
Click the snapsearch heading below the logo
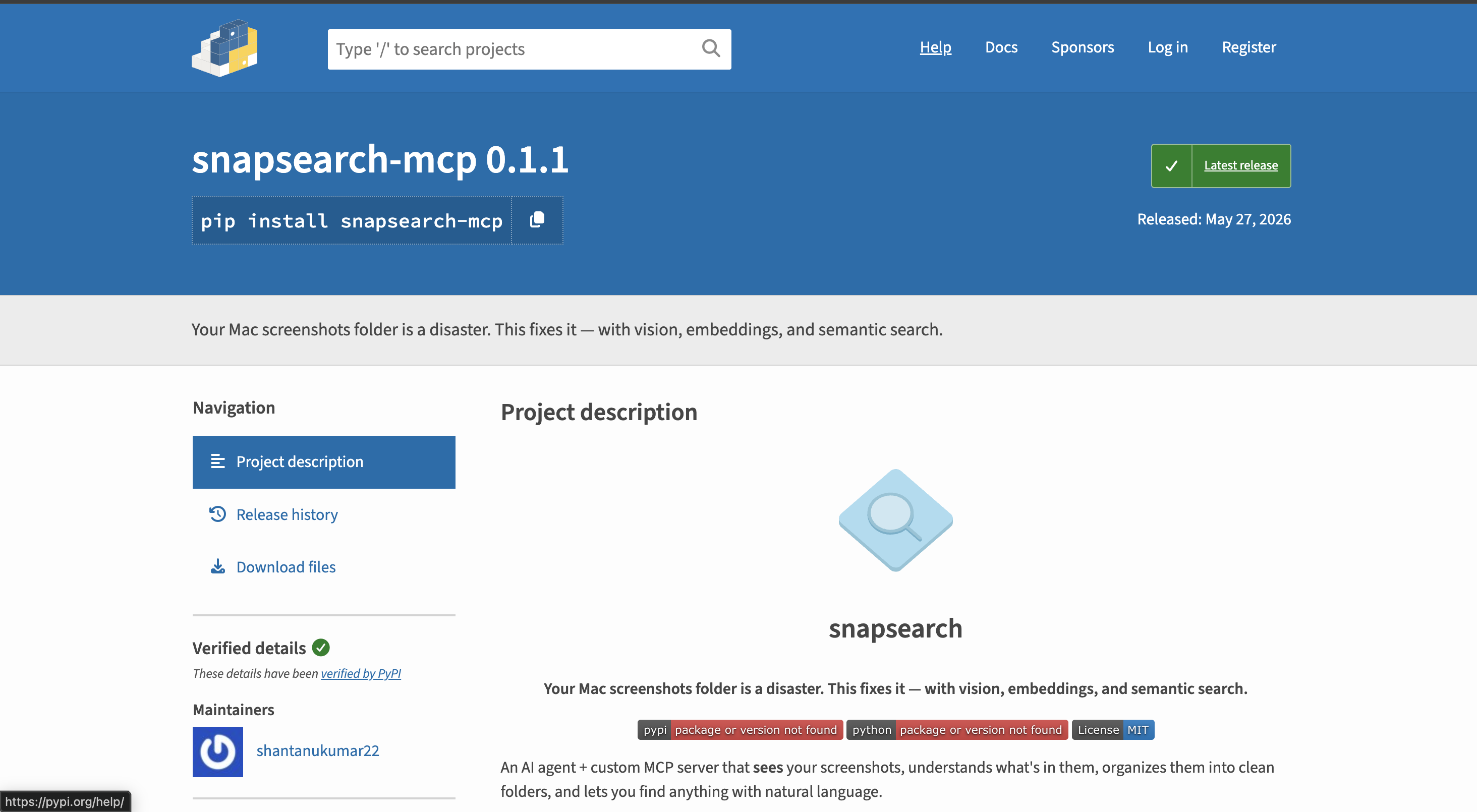[x=895, y=628]
